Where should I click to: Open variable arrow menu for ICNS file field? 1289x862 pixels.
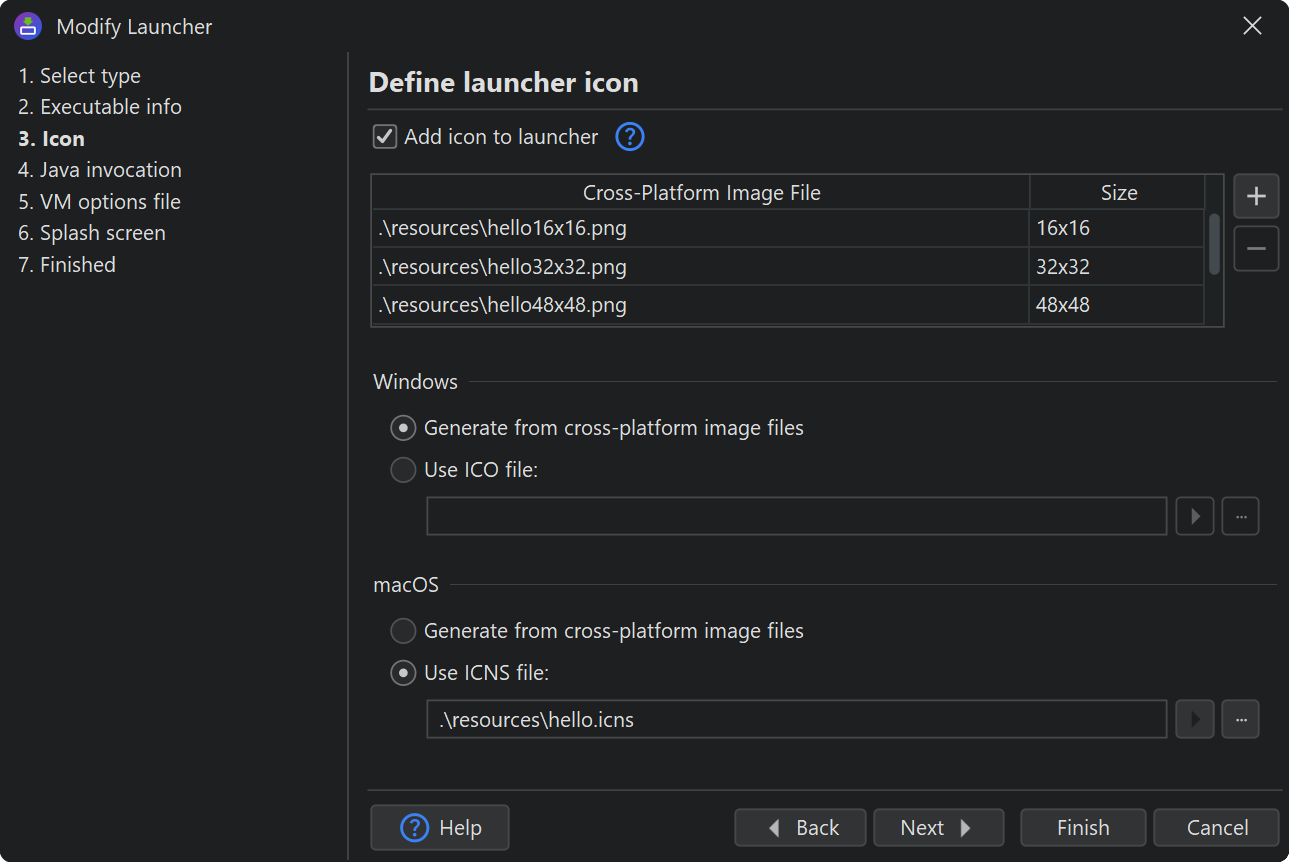(x=1194, y=719)
